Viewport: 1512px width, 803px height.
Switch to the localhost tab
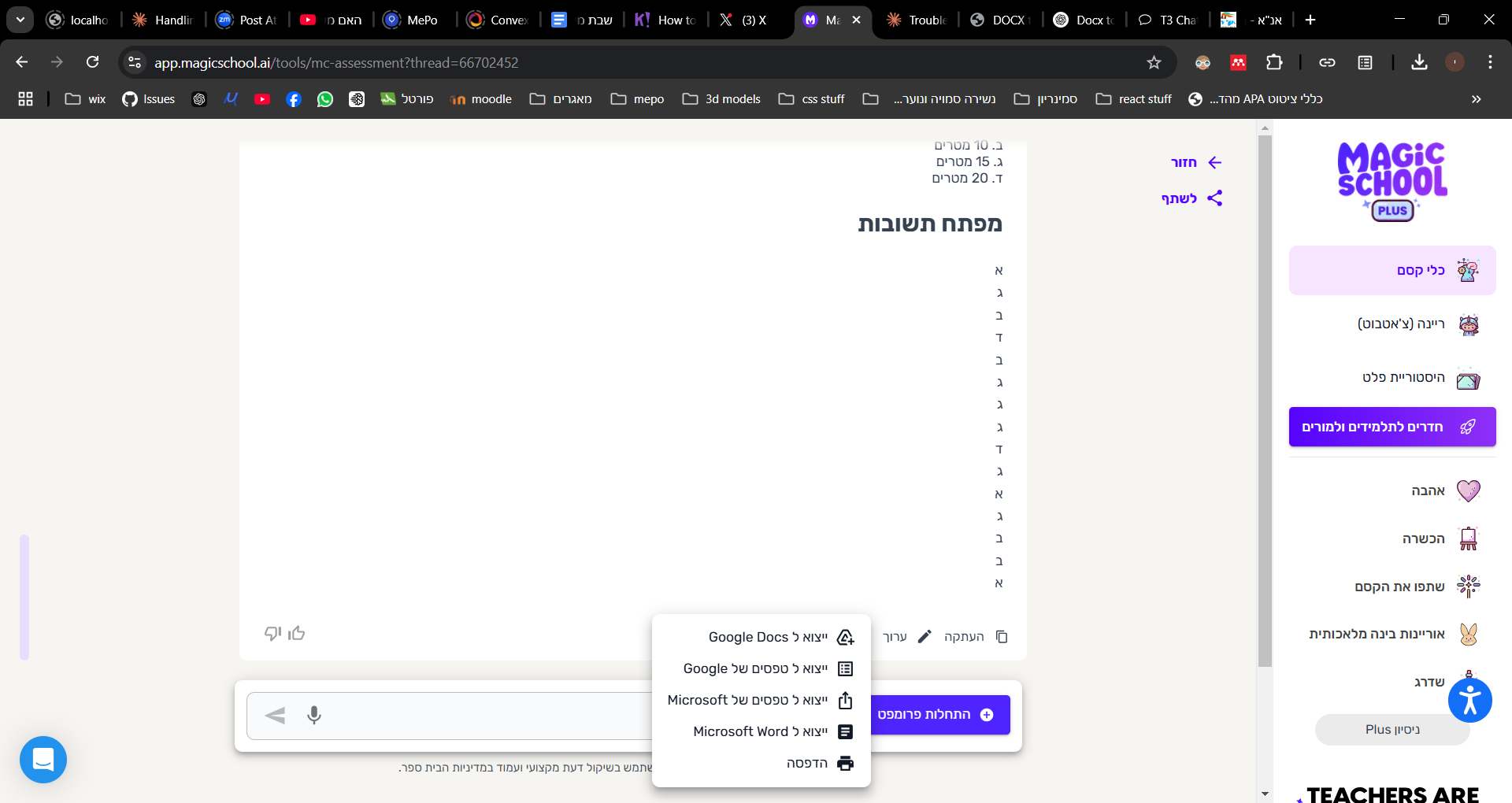[77, 20]
